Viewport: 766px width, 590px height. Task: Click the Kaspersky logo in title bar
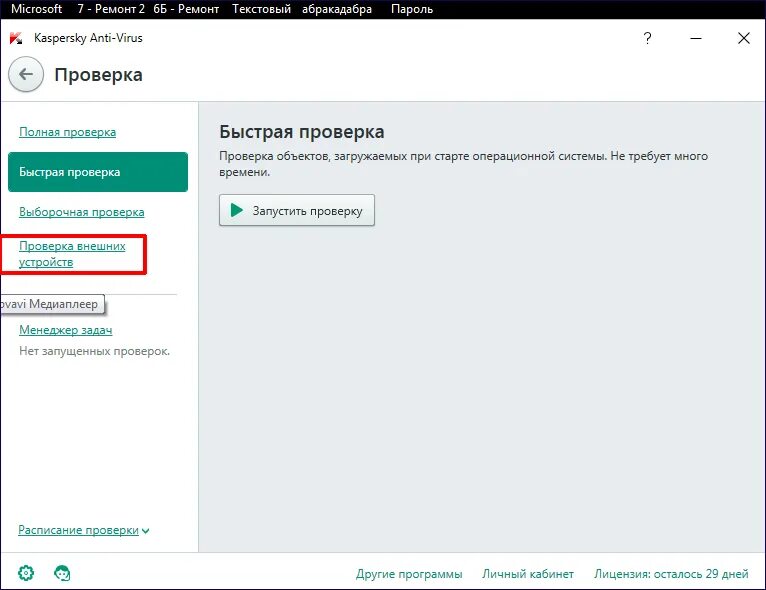pos(16,38)
